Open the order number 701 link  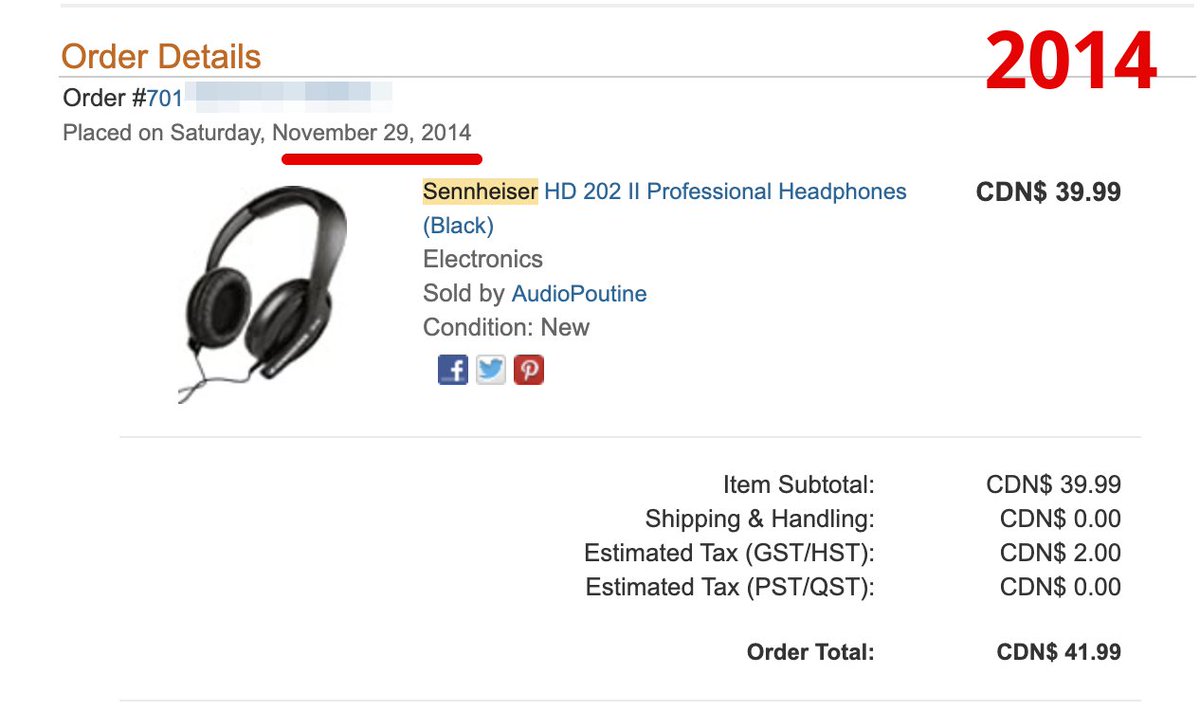click(x=165, y=98)
